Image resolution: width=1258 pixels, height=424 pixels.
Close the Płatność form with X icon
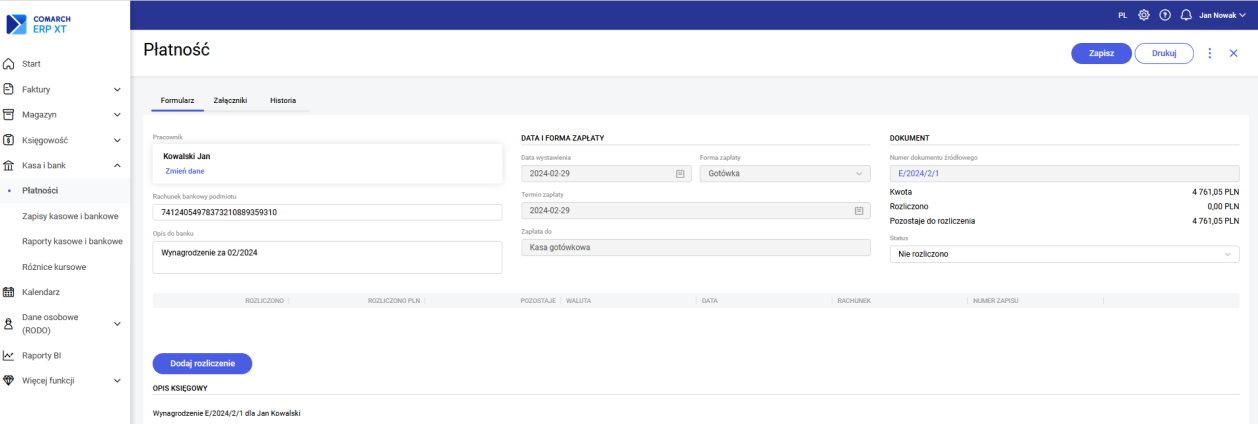coord(1233,53)
